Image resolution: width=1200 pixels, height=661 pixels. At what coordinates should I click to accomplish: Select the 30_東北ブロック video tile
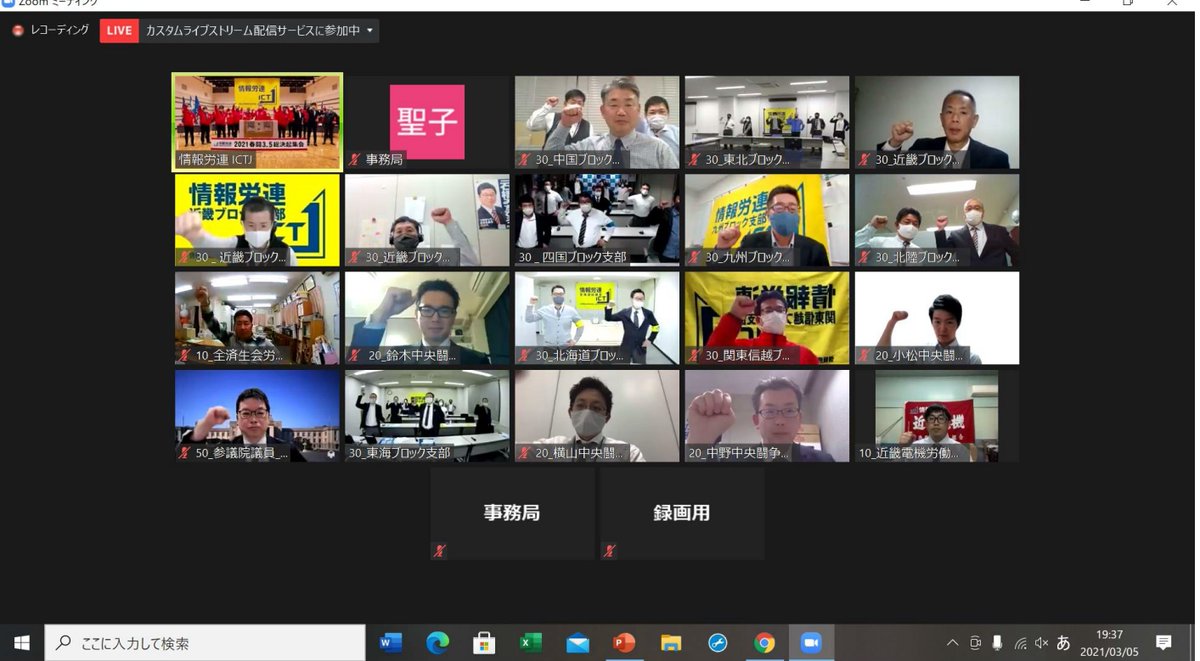[767, 122]
